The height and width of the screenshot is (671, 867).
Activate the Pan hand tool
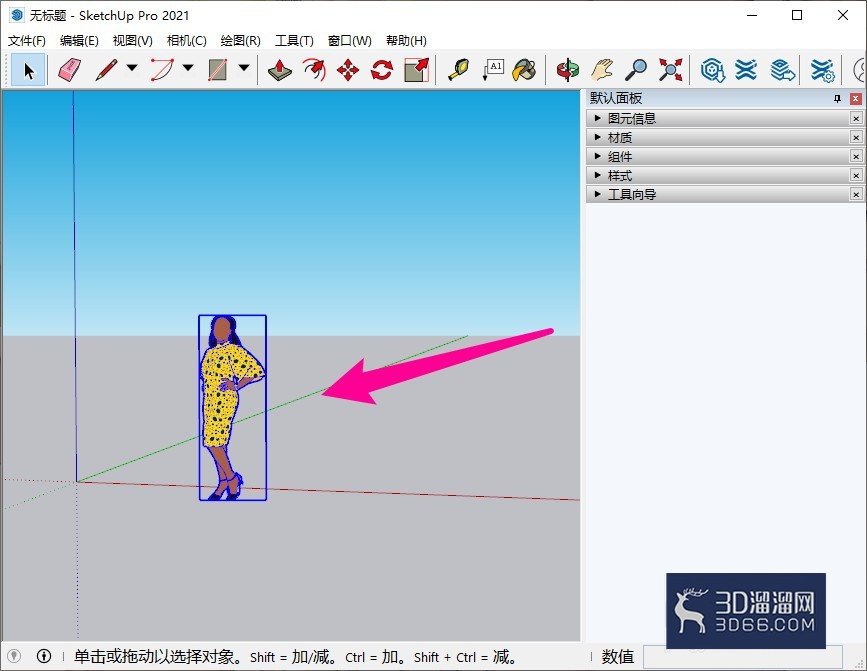(x=602, y=70)
